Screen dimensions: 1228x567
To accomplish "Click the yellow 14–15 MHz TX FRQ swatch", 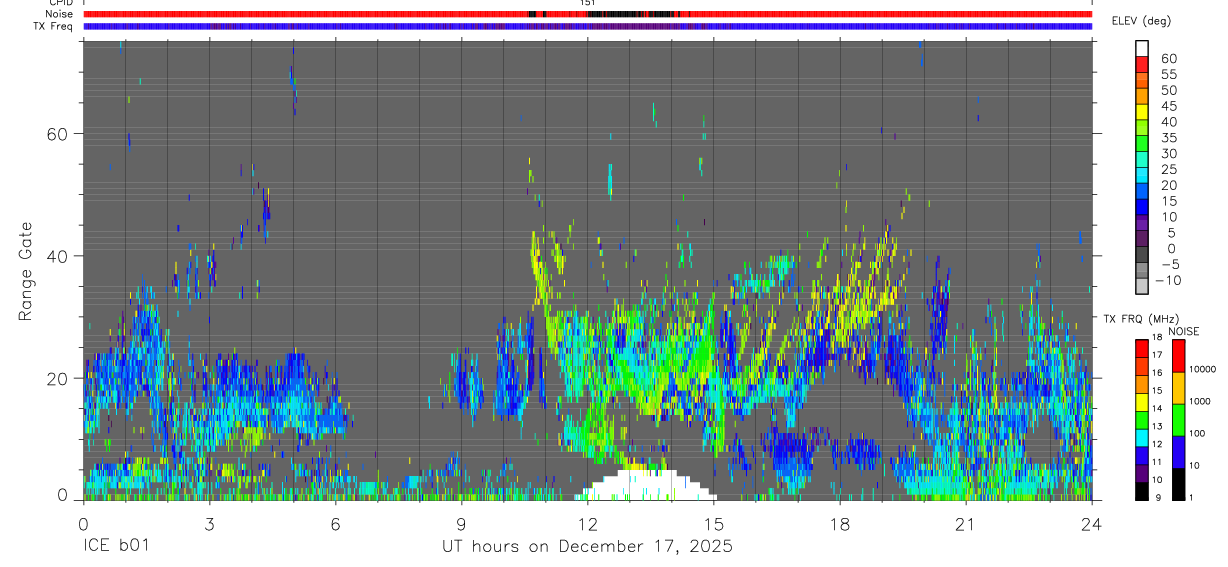I will 1142,402.
